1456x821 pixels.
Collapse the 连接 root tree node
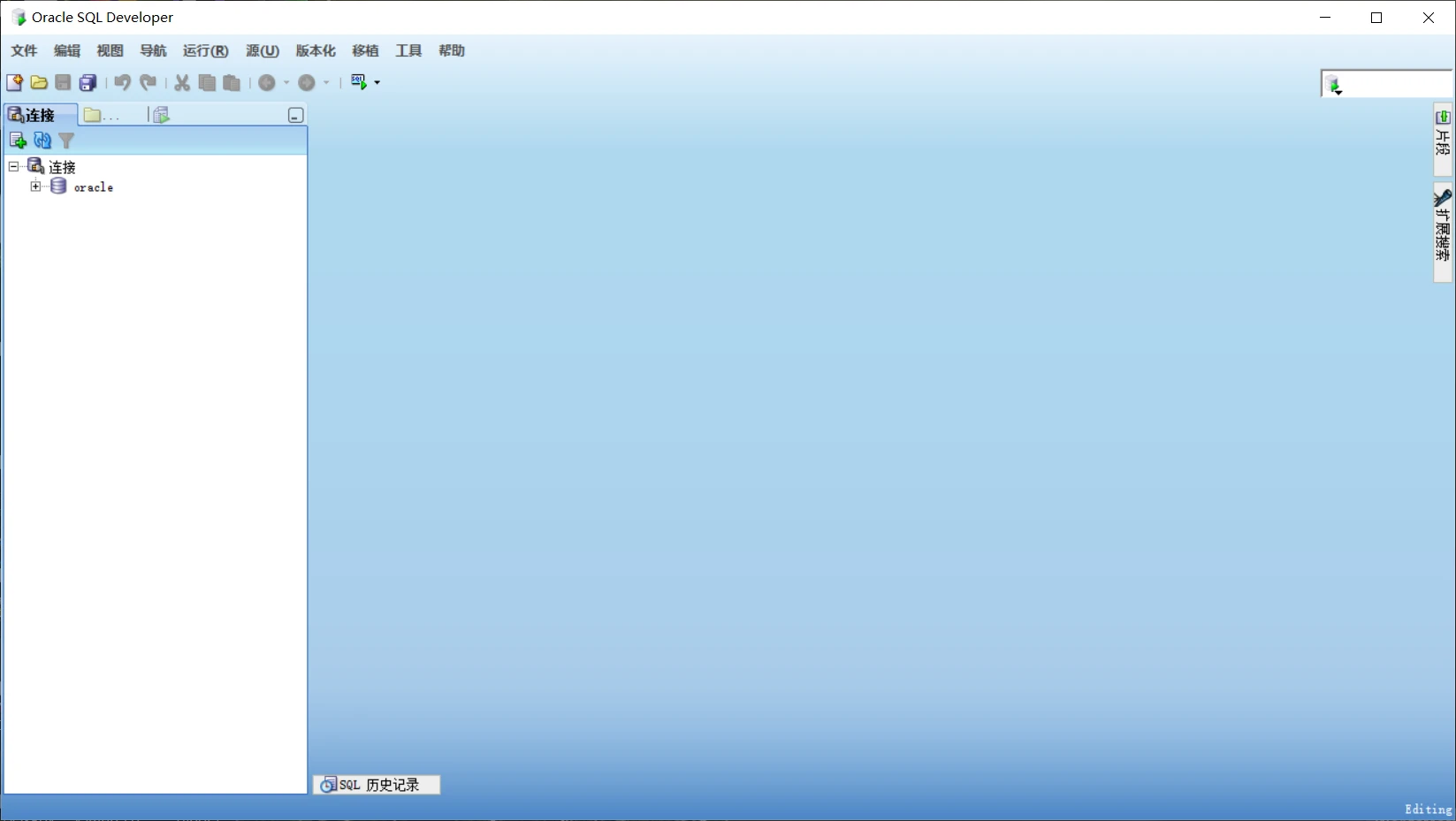pyautogui.click(x=14, y=166)
